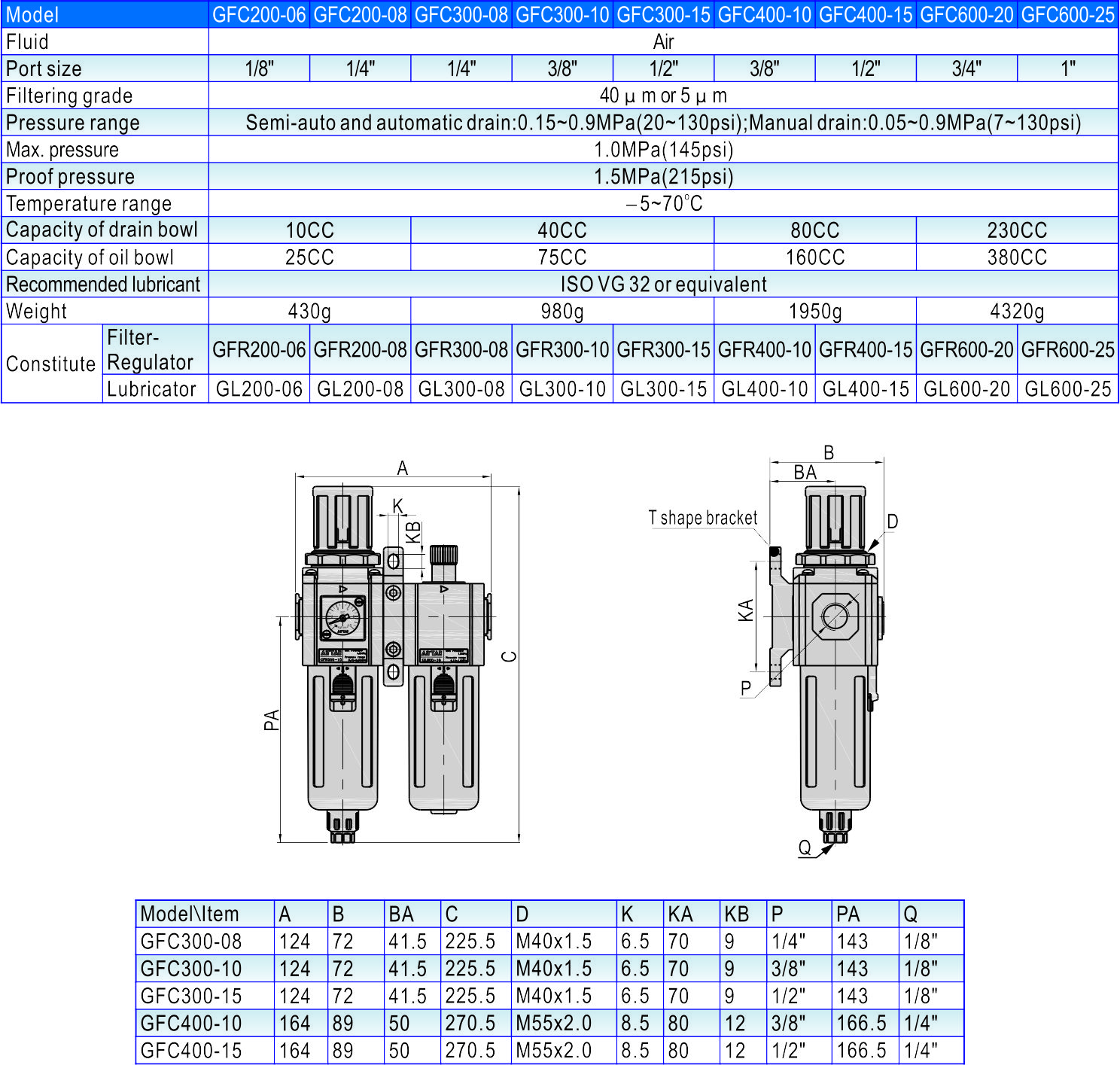Screen dimensions: 1120x1065
Task: Click the GFC600-25 model header
Action: point(1068,15)
